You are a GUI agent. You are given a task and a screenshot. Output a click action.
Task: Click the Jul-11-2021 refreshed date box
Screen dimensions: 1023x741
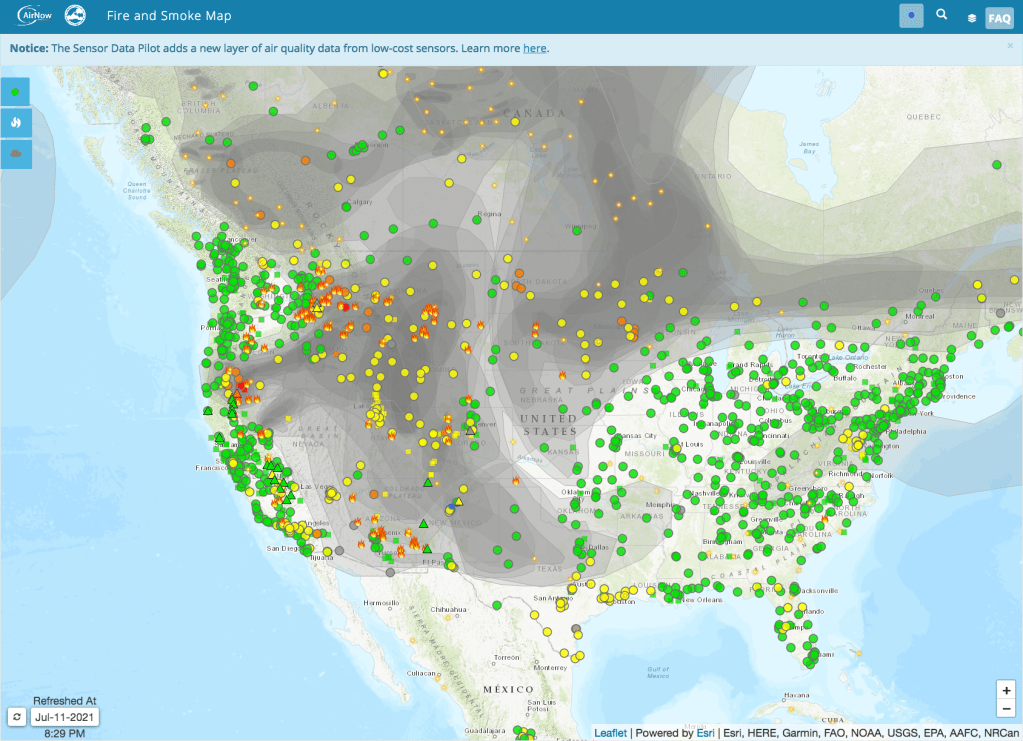pyautogui.click(x=64, y=717)
